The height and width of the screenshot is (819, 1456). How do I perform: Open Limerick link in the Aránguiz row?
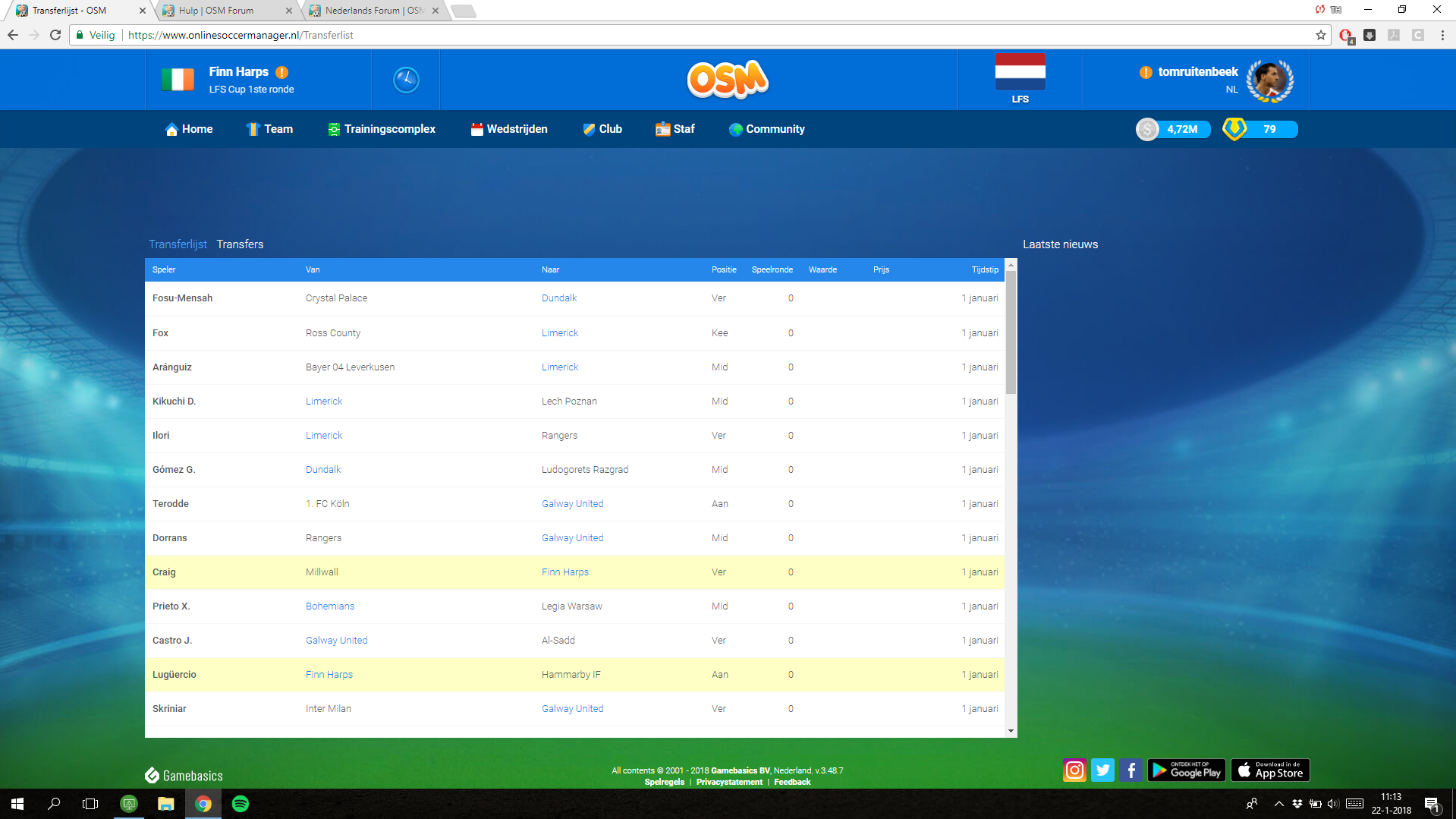(560, 367)
